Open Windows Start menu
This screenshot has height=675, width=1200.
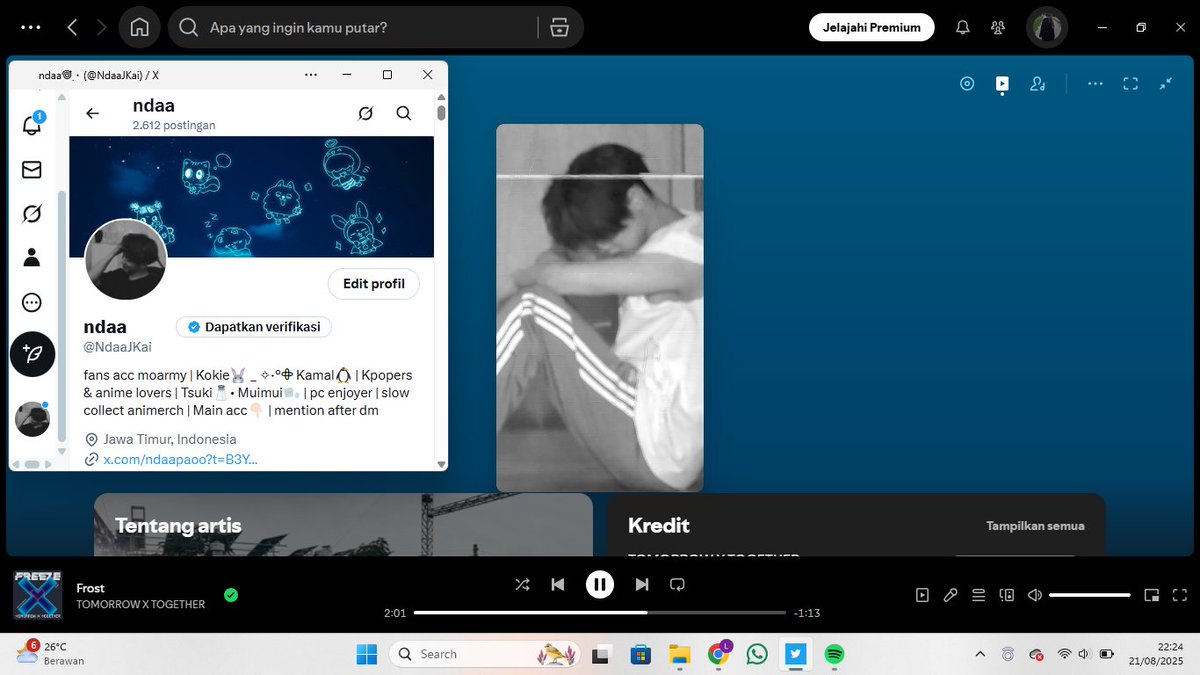pos(367,654)
